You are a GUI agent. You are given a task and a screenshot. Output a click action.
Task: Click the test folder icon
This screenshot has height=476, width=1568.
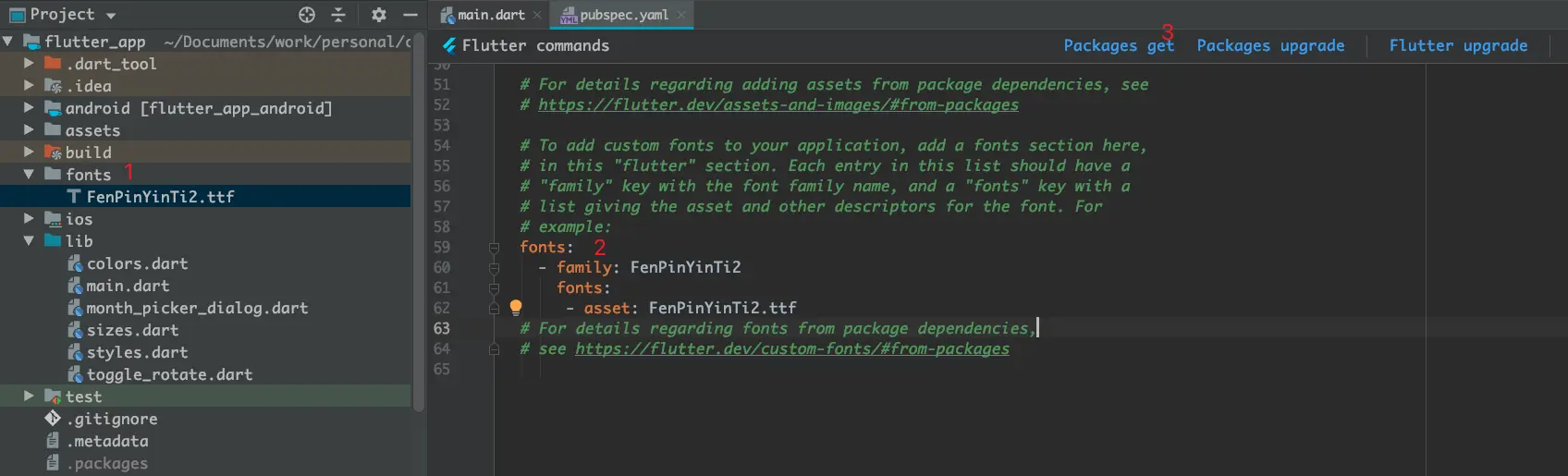point(53,397)
